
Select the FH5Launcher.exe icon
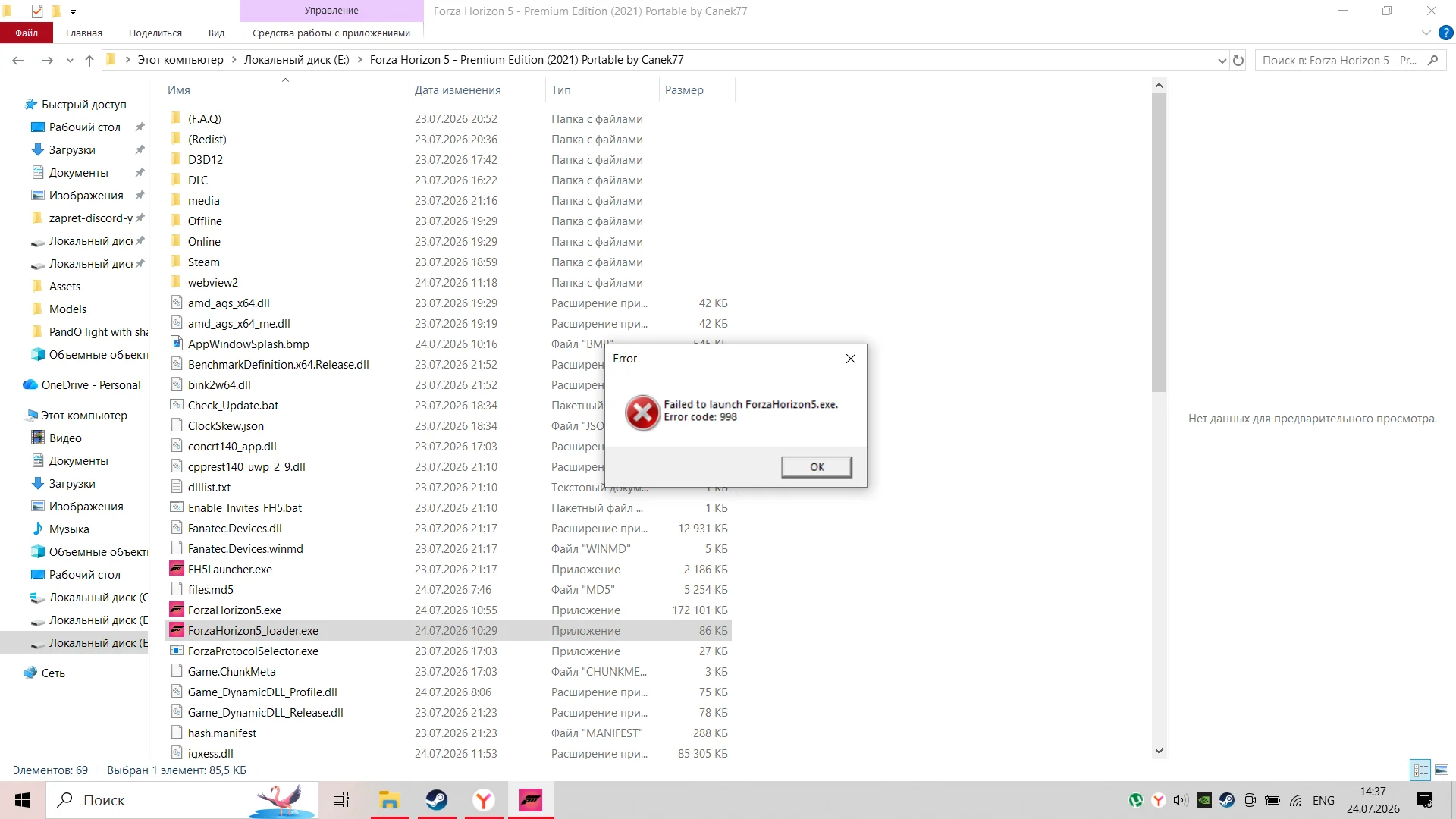point(177,569)
